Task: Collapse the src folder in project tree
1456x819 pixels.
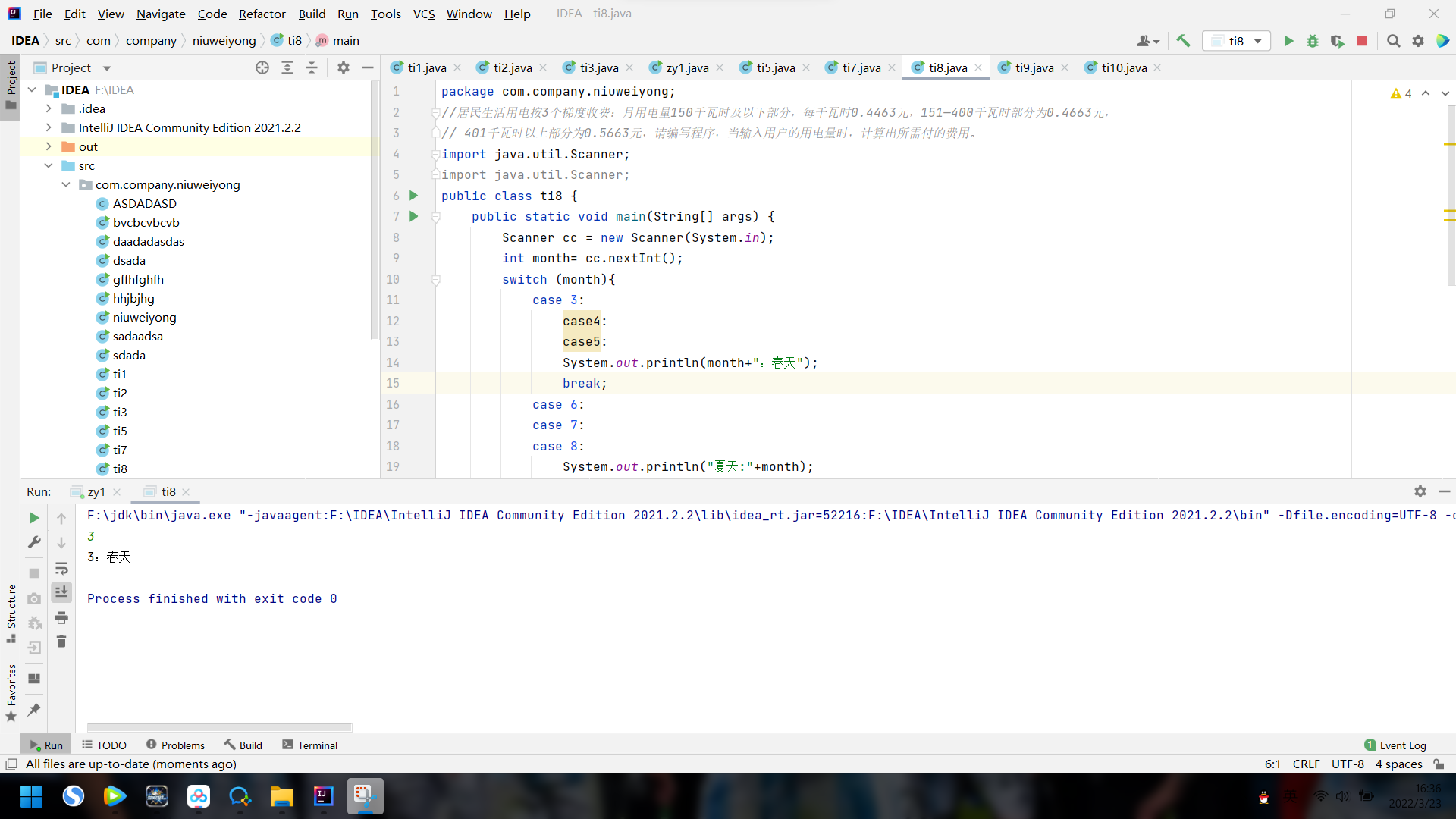Action: coord(49,165)
